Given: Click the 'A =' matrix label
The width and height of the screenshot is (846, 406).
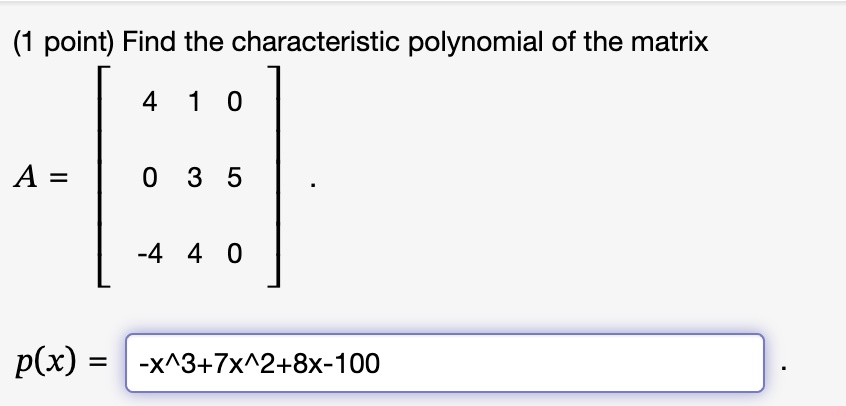Looking at the screenshot, I should [x=41, y=178].
